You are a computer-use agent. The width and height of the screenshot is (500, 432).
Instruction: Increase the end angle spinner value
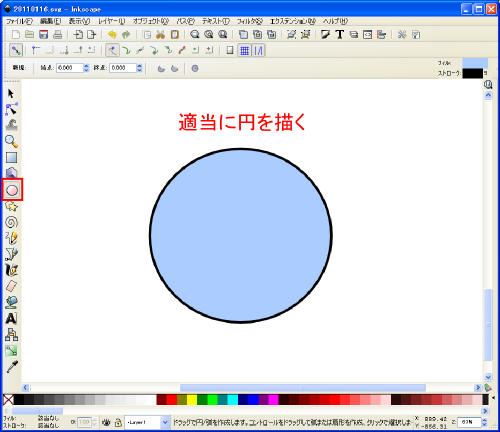click(x=140, y=66)
